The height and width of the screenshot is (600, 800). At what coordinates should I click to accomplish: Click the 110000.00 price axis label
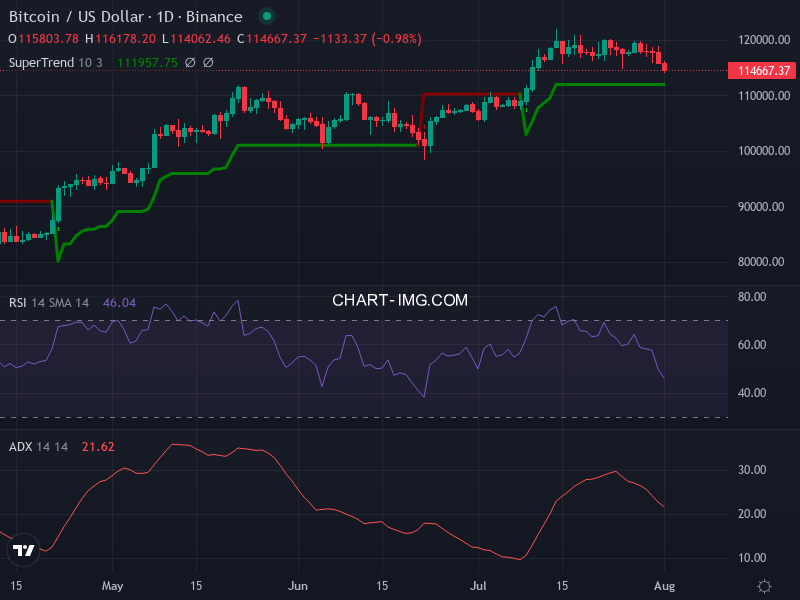tap(764, 96)
